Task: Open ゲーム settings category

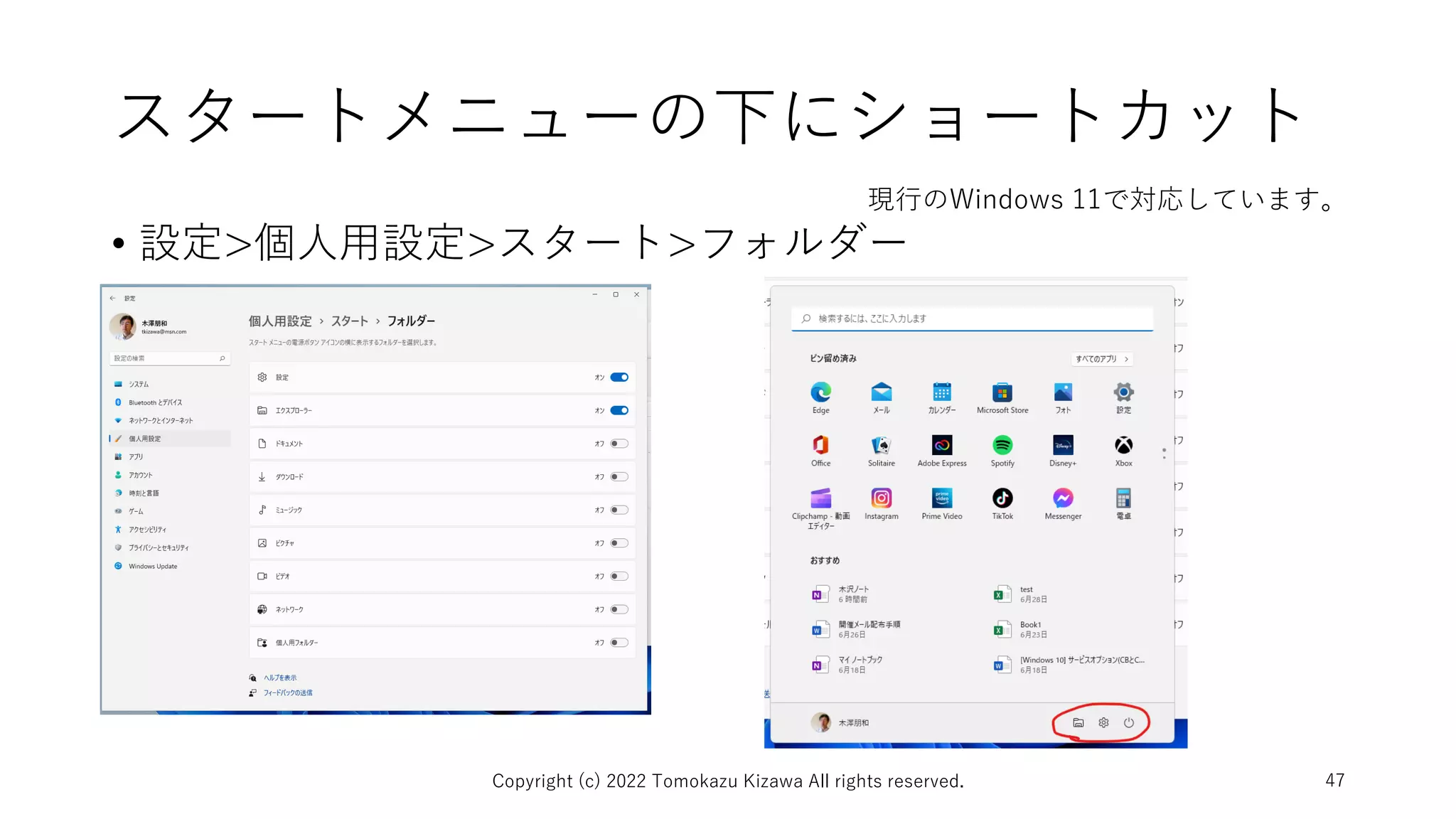Action: [169, 511]
